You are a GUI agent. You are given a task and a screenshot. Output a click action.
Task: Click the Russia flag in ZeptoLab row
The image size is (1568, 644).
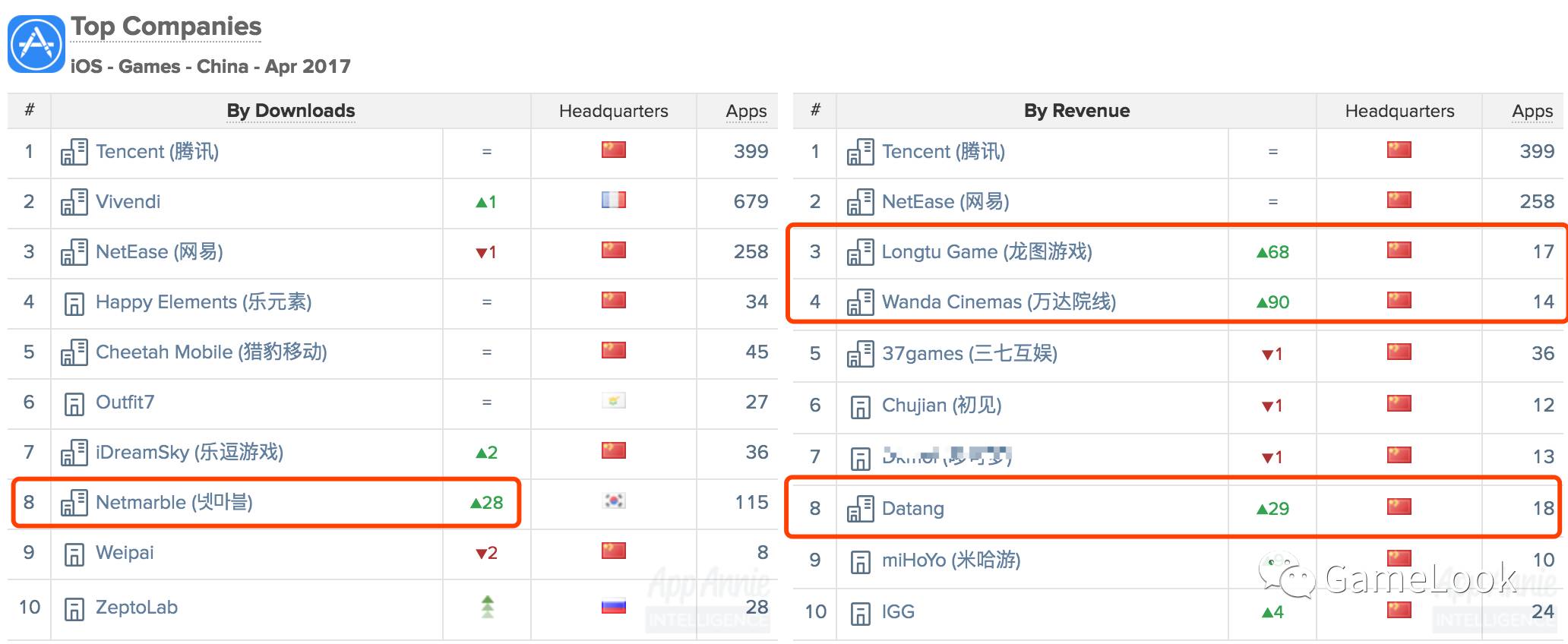613,606
